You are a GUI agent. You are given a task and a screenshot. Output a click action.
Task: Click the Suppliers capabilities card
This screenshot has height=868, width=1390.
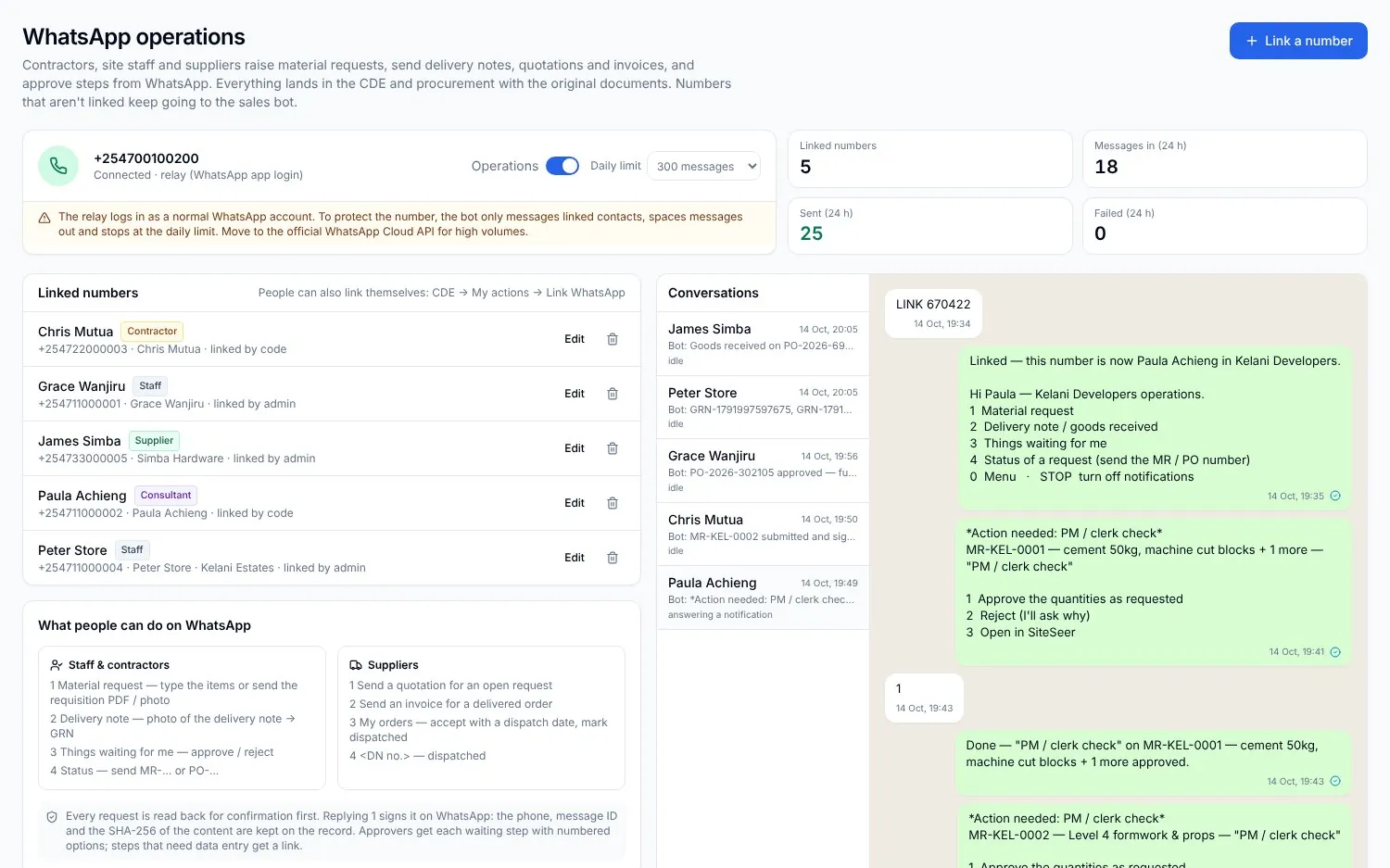click(x=481, y=718)
